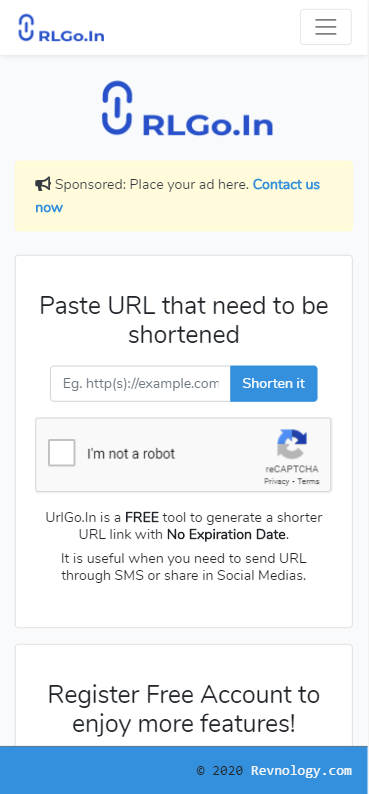This screenshot has width=369, height=794.
Task: Open the Contact us now link
Action: [x=177, y=196]
